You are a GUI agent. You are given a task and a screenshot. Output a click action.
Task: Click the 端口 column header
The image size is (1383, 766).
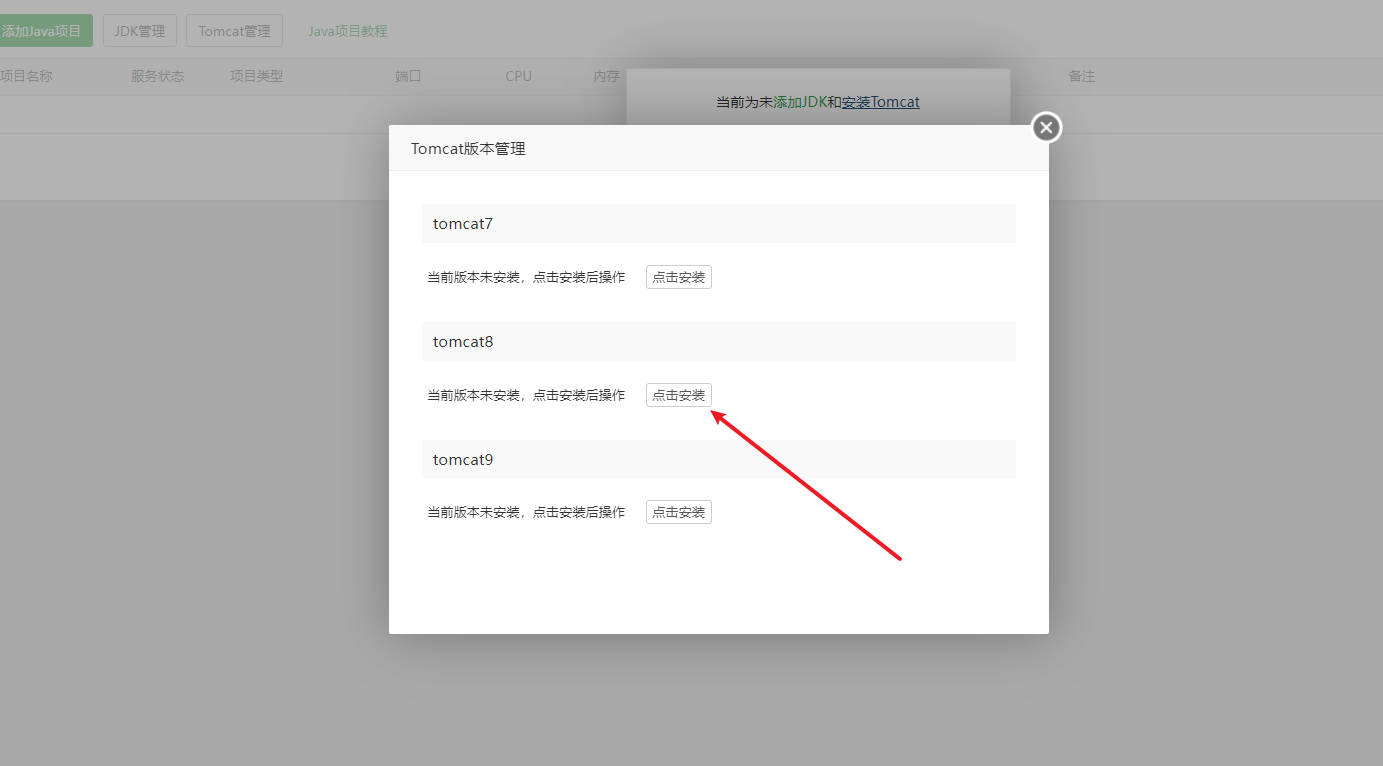[x=408, y=76]
